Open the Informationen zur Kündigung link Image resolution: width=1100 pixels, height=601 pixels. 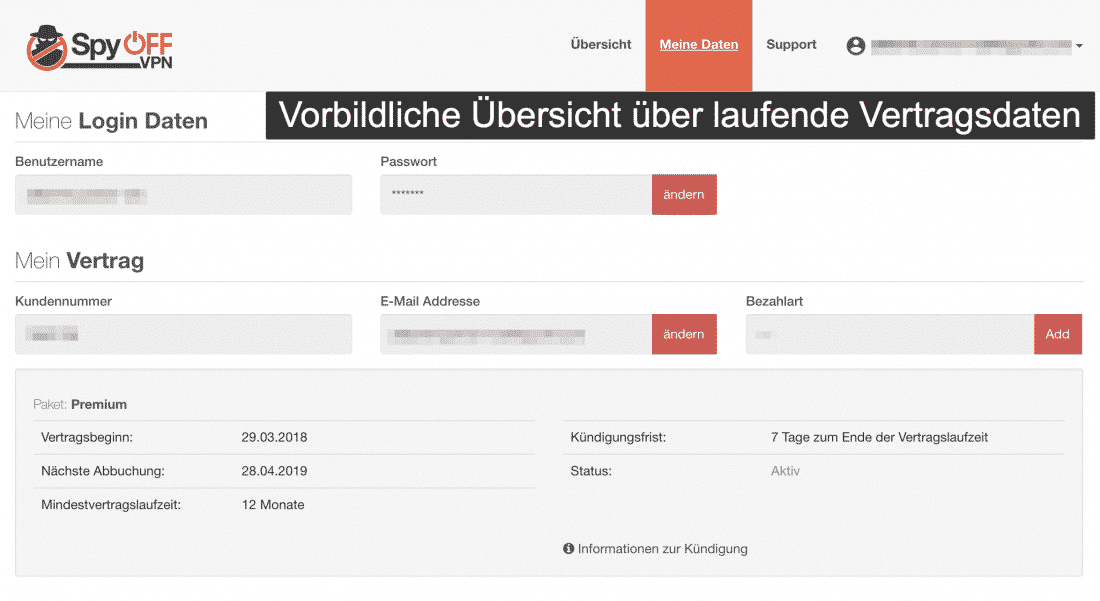pos(662,548)
